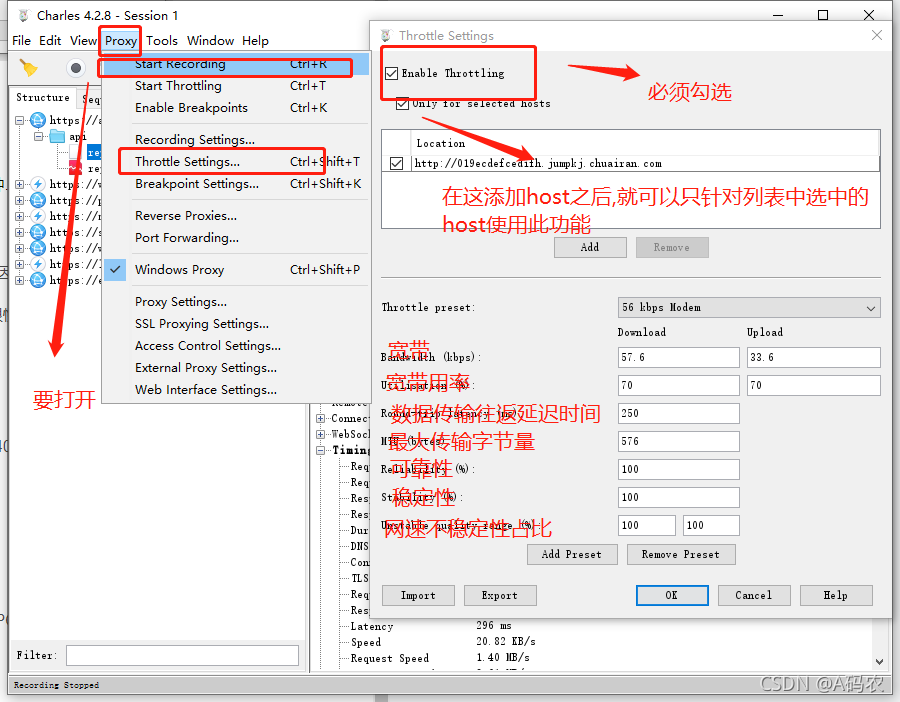Screen dimensions: 900x702
Task: Collapse the https://a host tree node
Action: click(x=20, y=121)
